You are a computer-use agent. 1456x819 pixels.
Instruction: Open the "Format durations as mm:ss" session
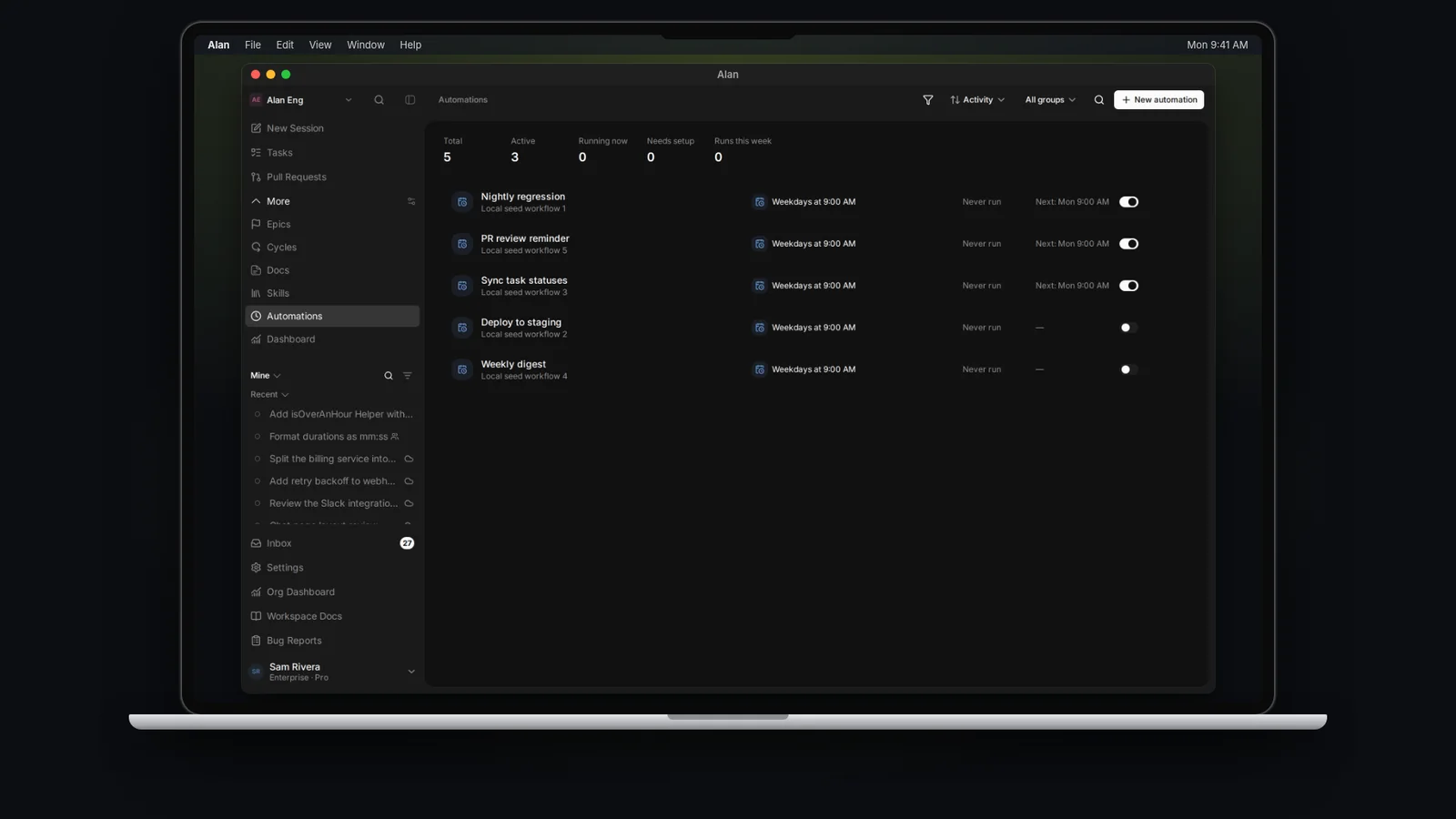tap(332, 437)
